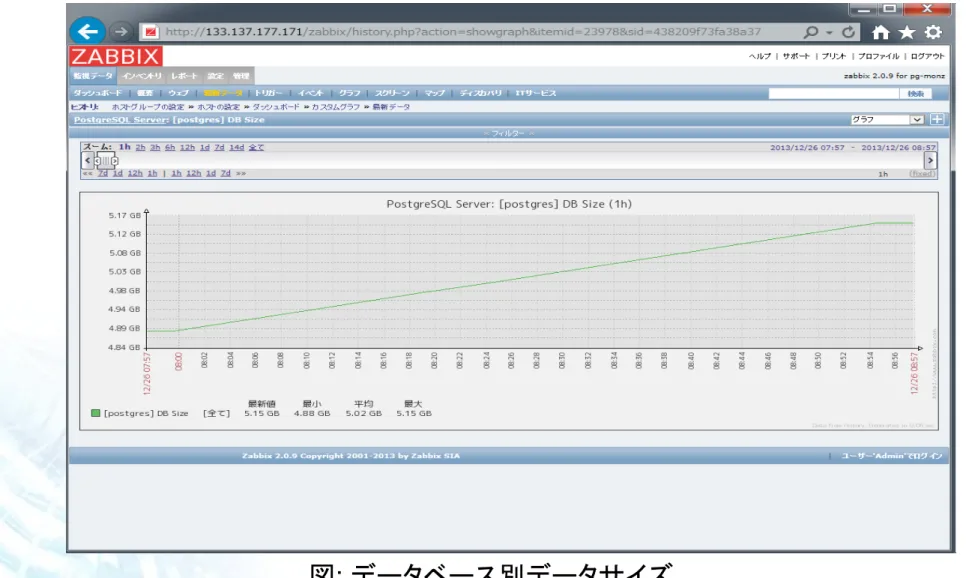Screen dimensions: 966x578
Task: Open history link ホストの設定
Action: click(218, 107)
